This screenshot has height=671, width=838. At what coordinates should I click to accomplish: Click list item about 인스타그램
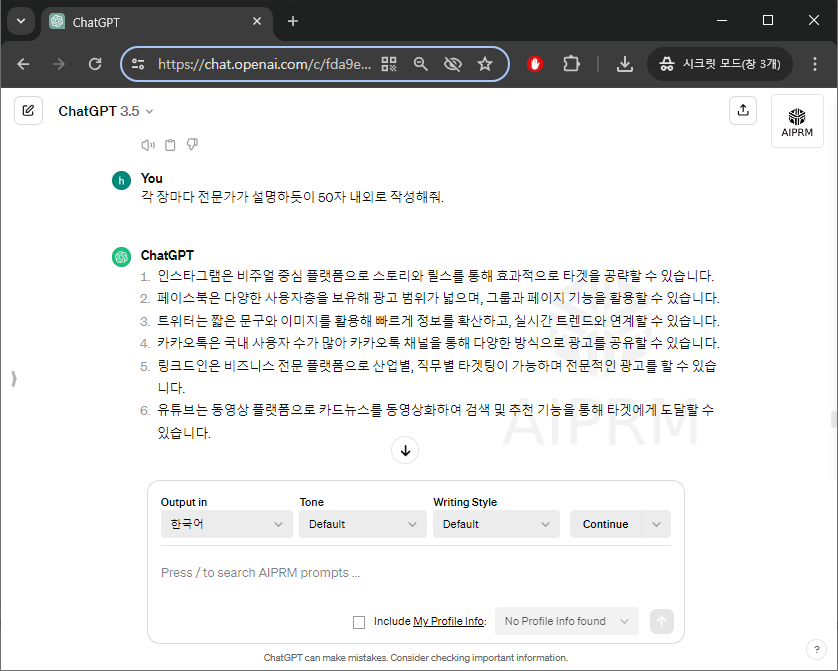[x=436, y=276]
